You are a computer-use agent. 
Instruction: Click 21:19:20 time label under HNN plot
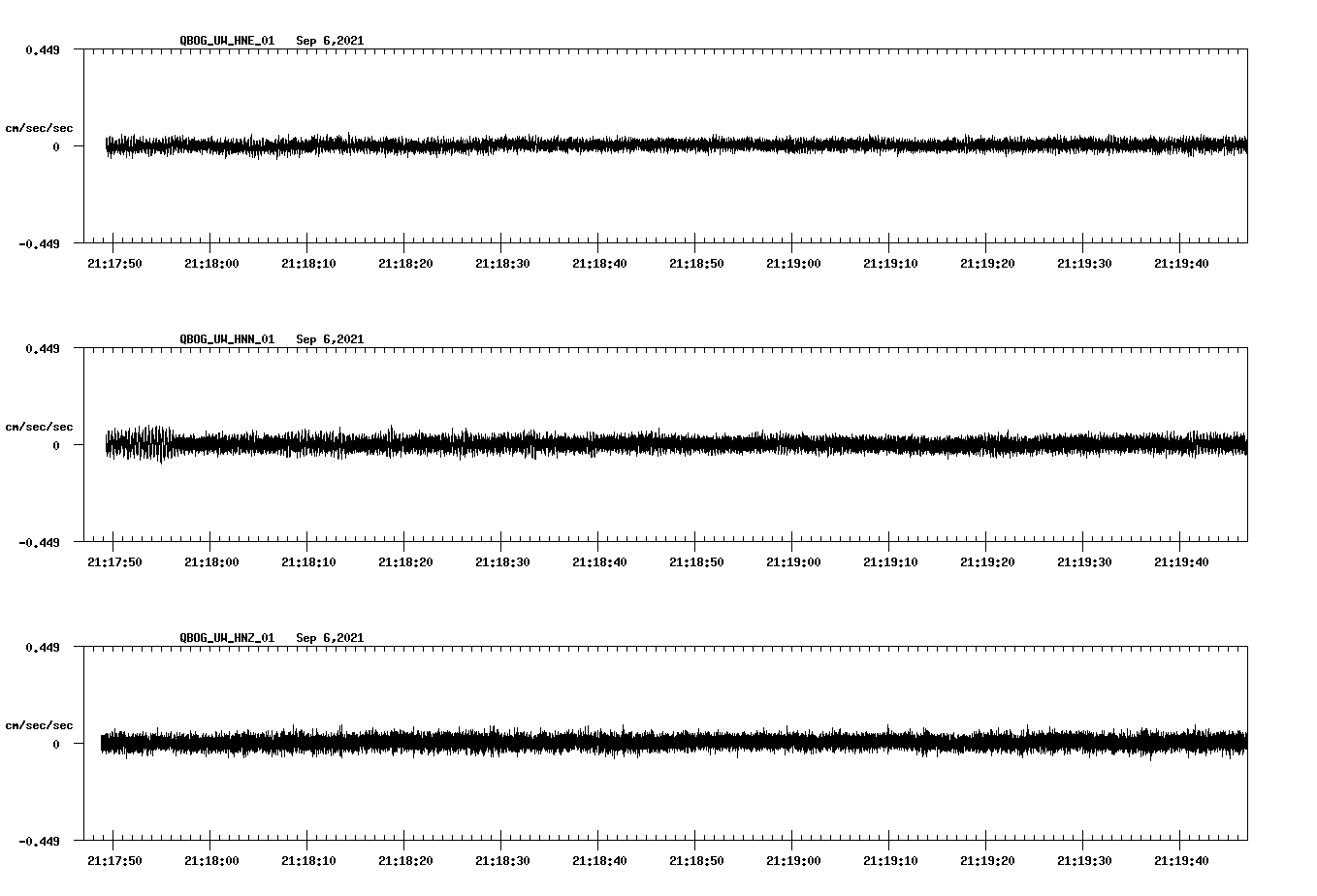point(987,562)
